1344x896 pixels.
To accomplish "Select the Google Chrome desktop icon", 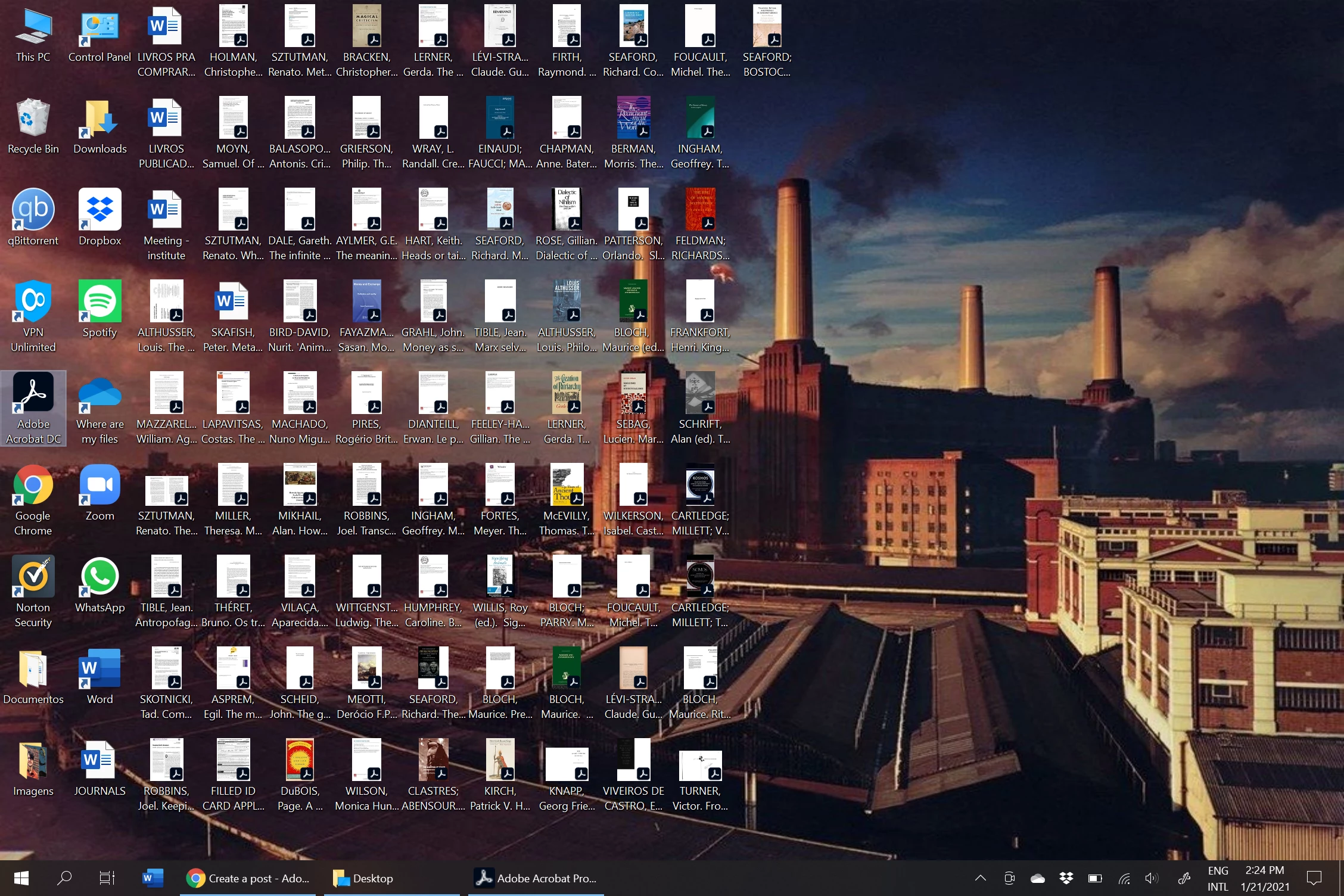I will point(33,486).
